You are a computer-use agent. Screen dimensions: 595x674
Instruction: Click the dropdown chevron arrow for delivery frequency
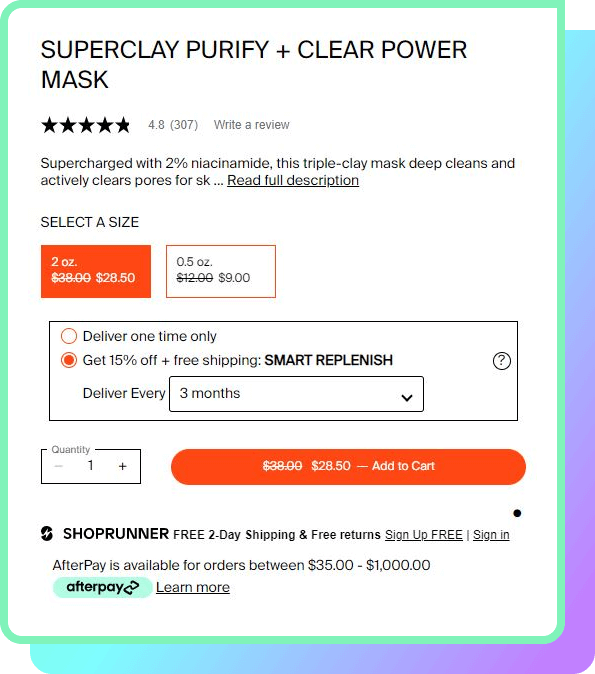tap(407, 398)
